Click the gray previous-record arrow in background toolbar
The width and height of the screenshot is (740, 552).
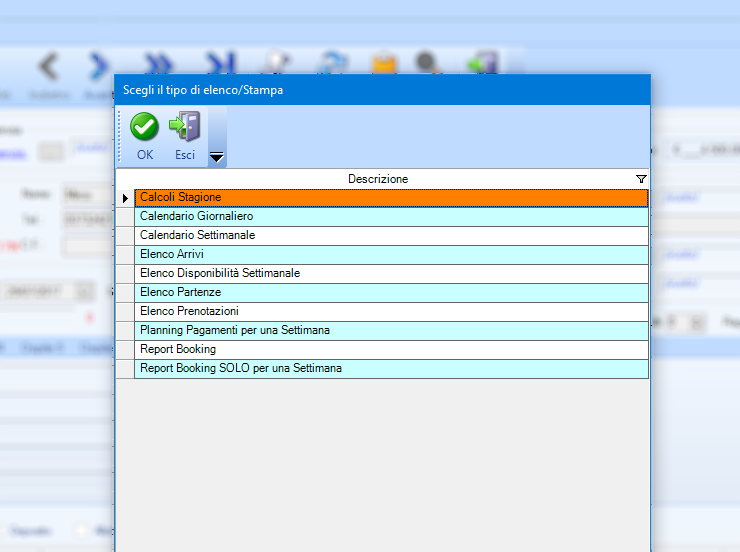click(48, 65)
